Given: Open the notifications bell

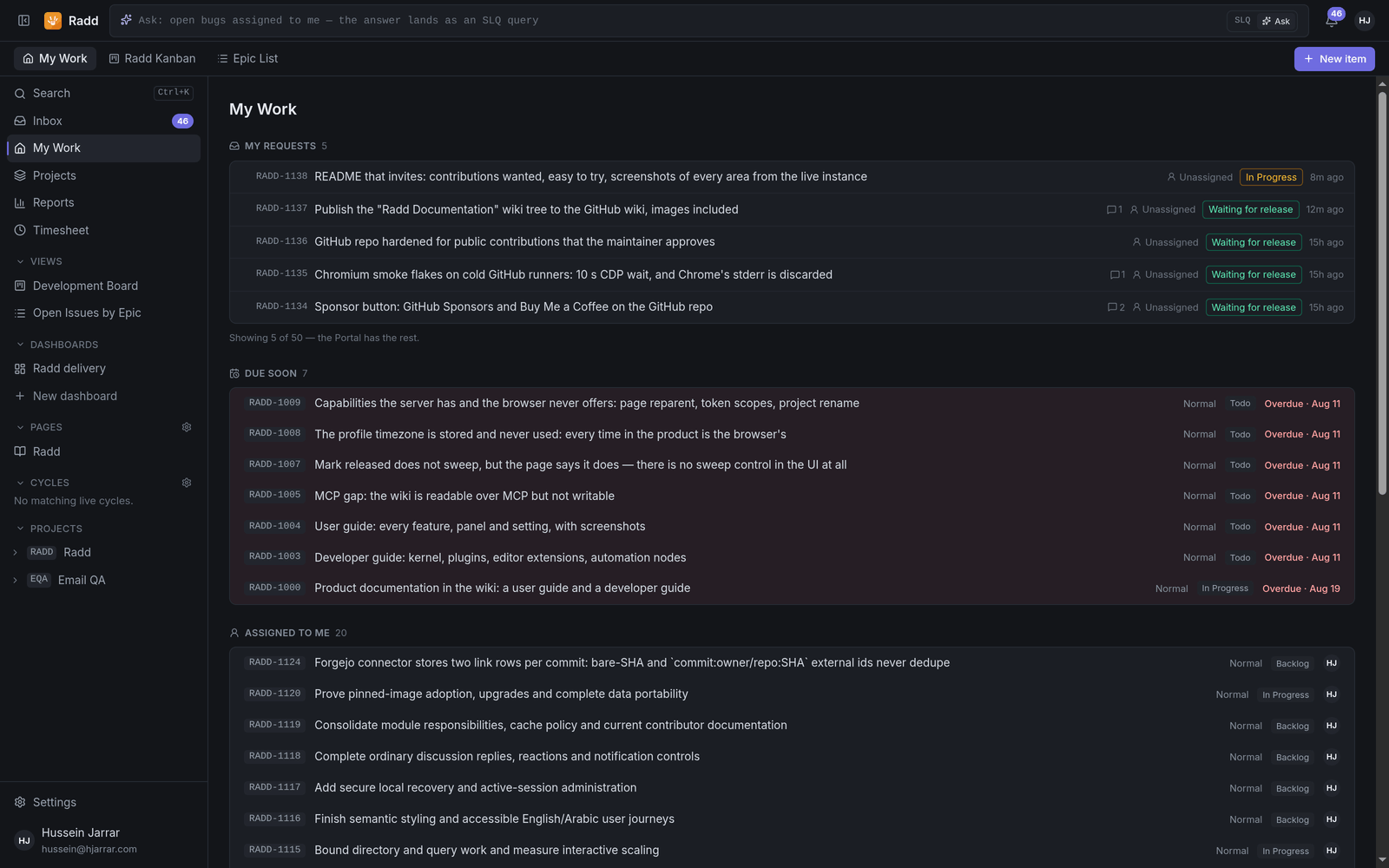Looking at the screenshot, I should click(x=1332, y=21).
